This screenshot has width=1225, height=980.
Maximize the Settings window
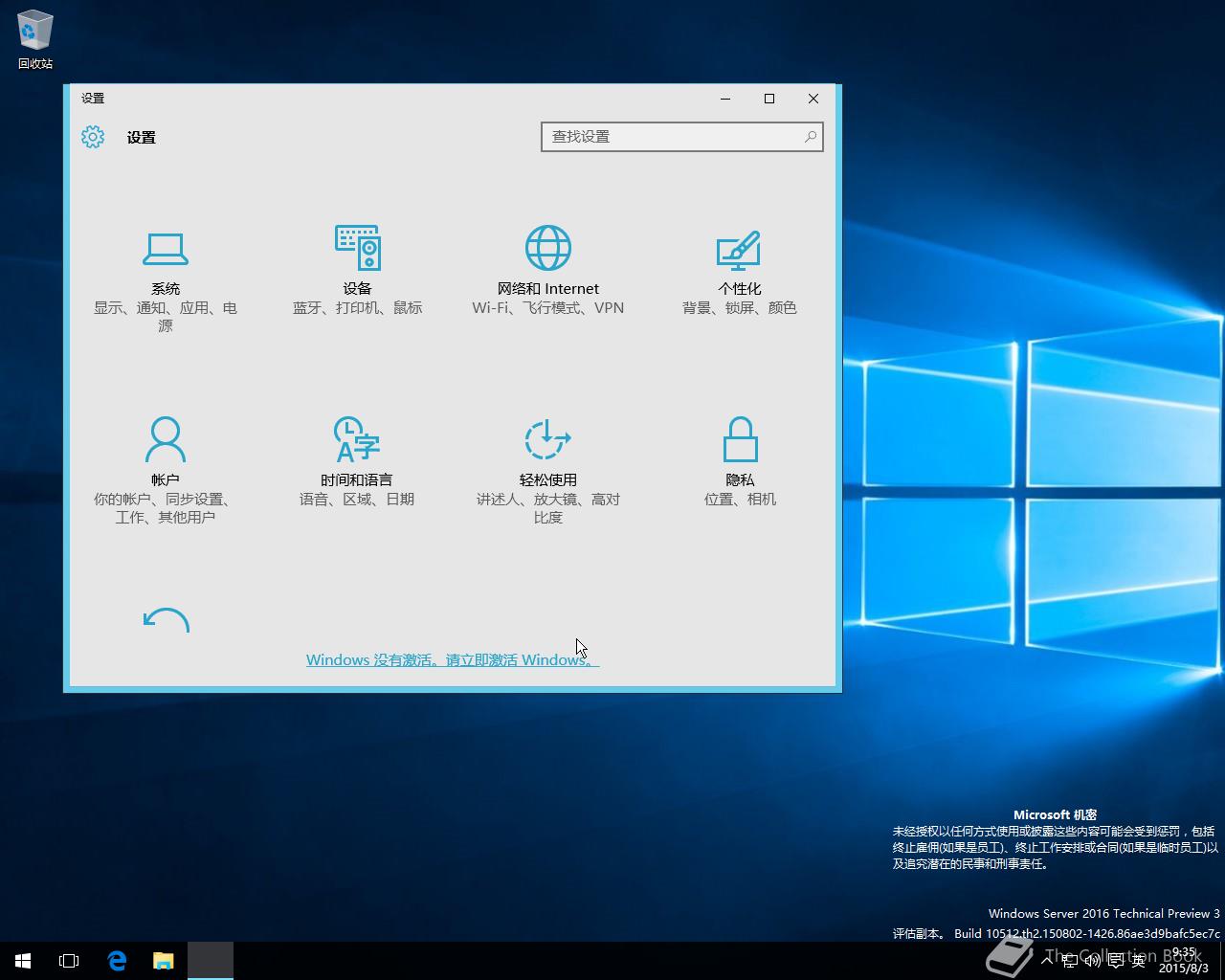point(769,99)
